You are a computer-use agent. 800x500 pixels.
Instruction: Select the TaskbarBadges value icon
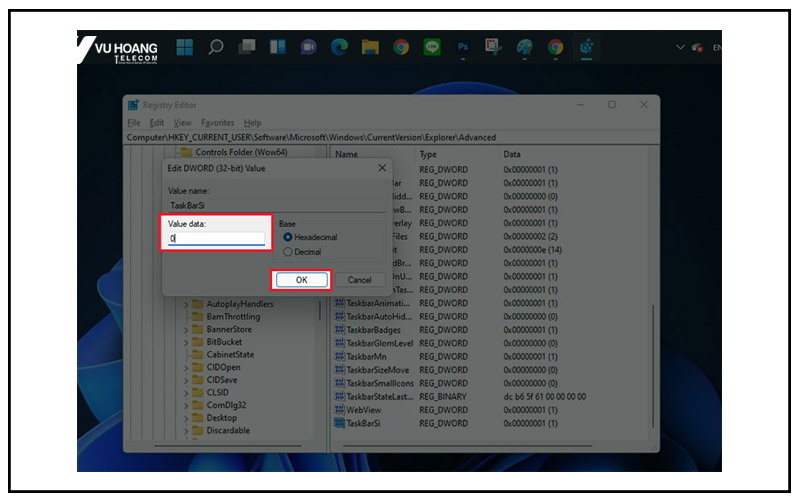point(339,330)
